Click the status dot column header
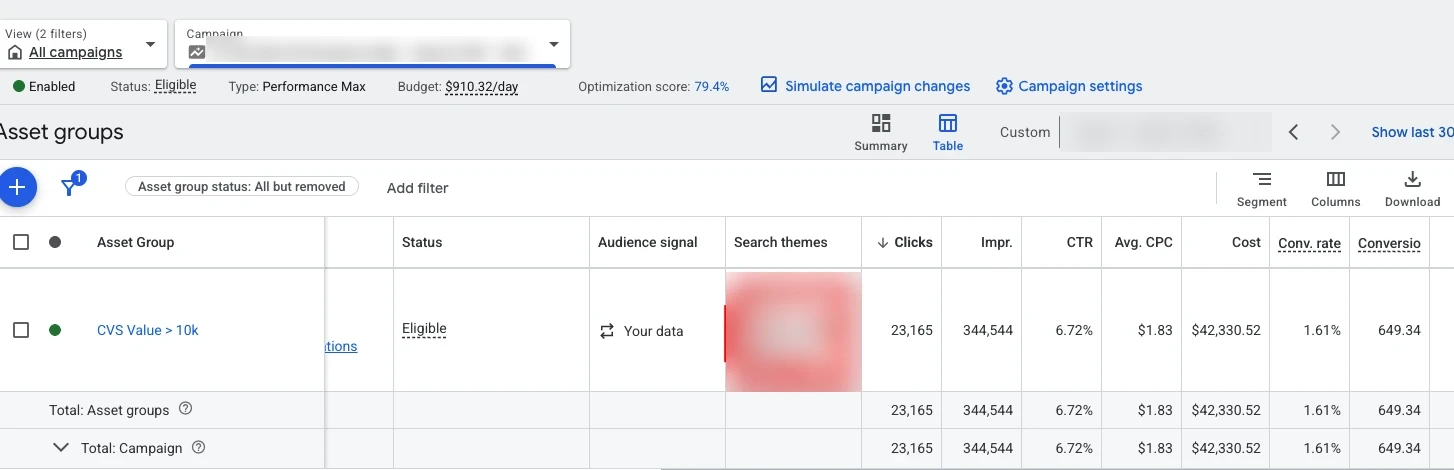Image resolution: width=1454 pixels, height=470 pixels. 55,242
